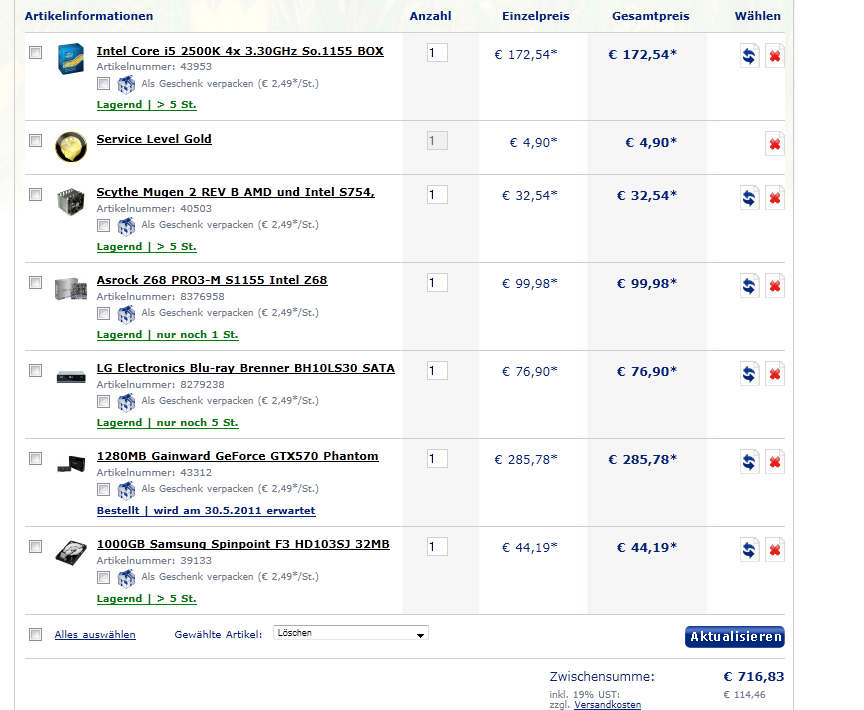Click quantity field for Intel Core i5
This screenshot has width=864, height=710.
[437, 53]
